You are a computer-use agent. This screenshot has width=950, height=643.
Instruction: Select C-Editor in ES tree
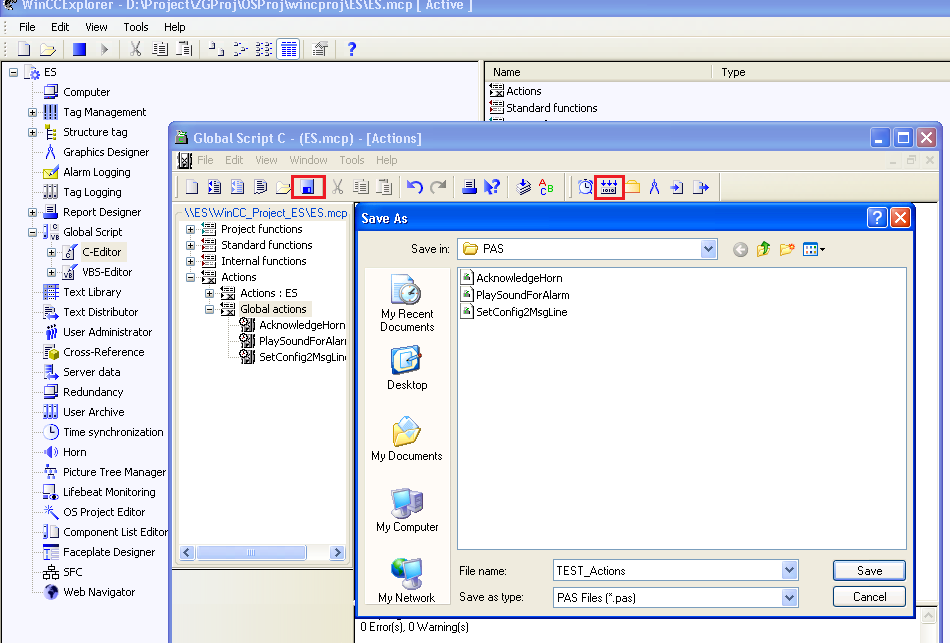point(101,252)
